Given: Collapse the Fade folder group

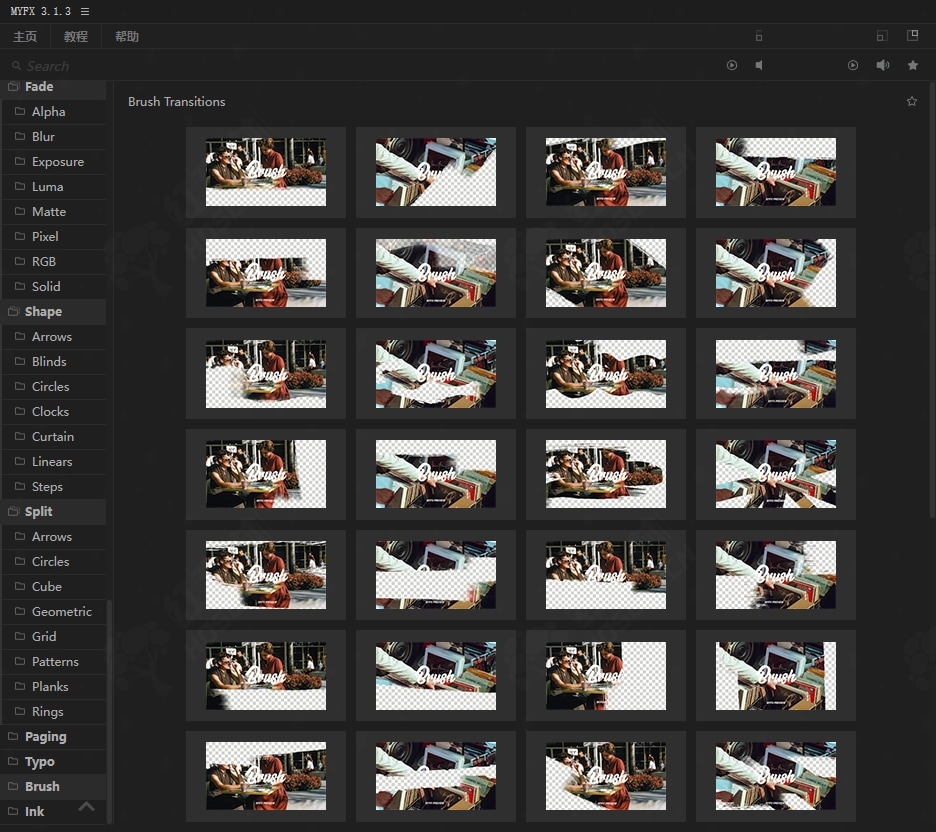Looking at the screenshot, I should 39,87.
